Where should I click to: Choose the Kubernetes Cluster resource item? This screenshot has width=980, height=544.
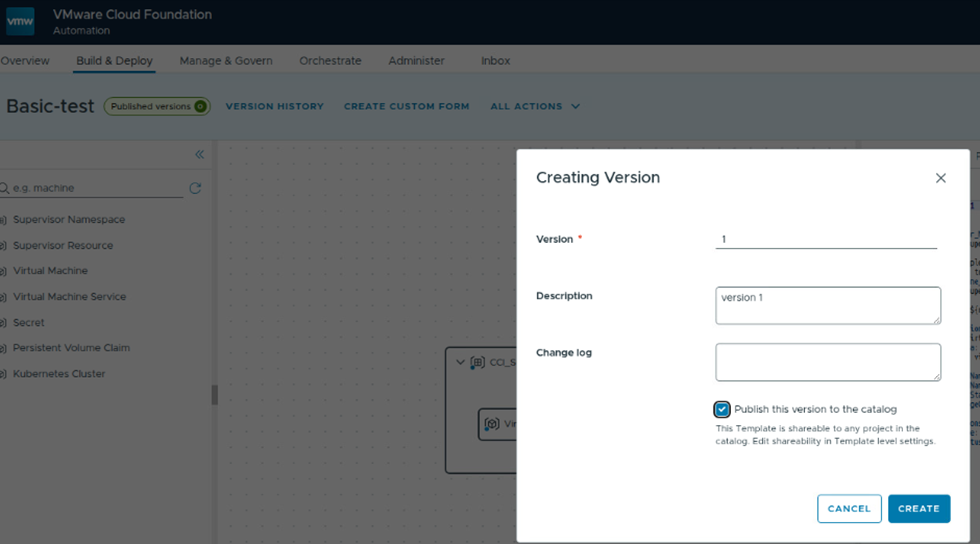pos(58,374)
